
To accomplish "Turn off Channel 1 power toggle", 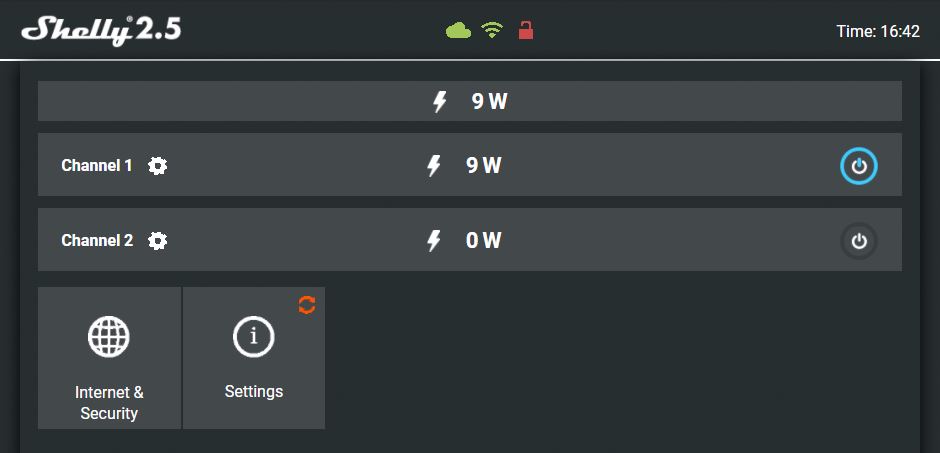I will [858, 166].
